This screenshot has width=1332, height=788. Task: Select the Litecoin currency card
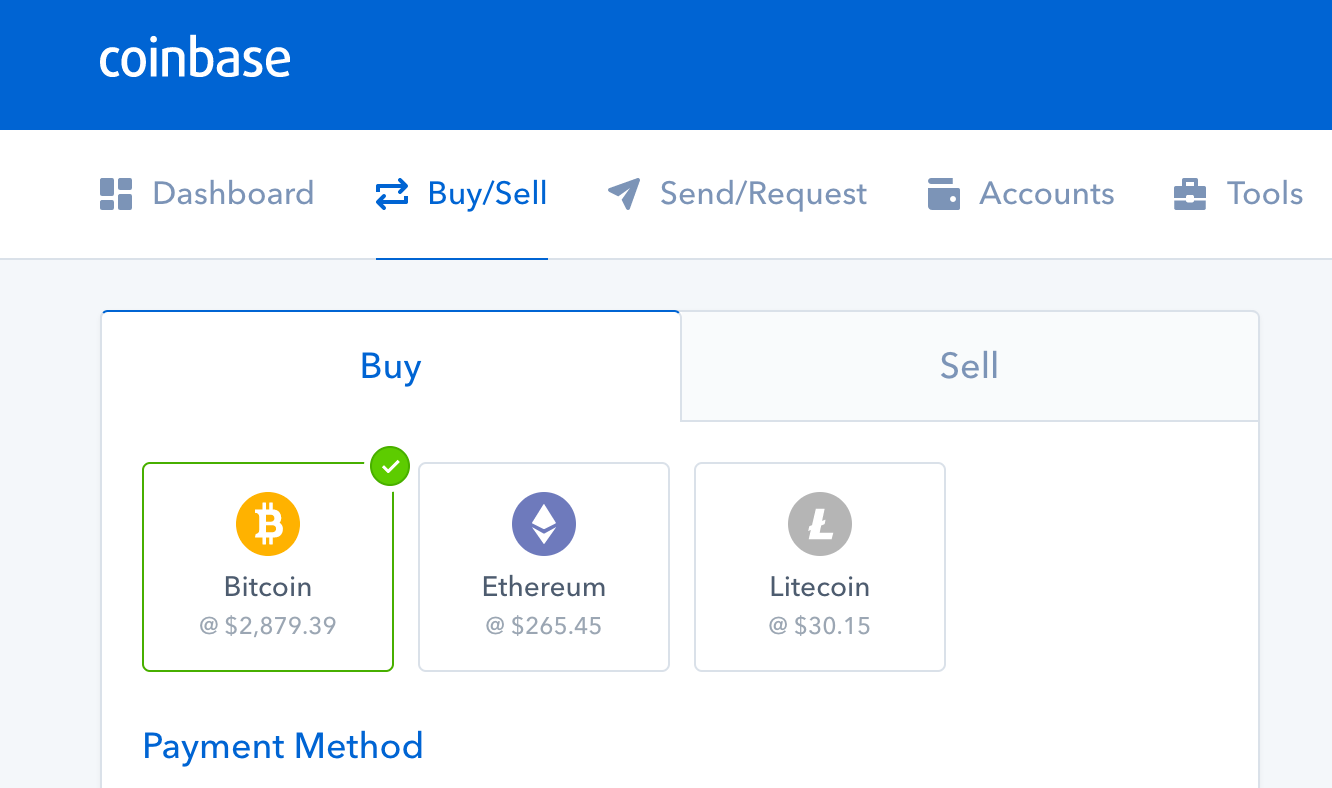point(820,567)
